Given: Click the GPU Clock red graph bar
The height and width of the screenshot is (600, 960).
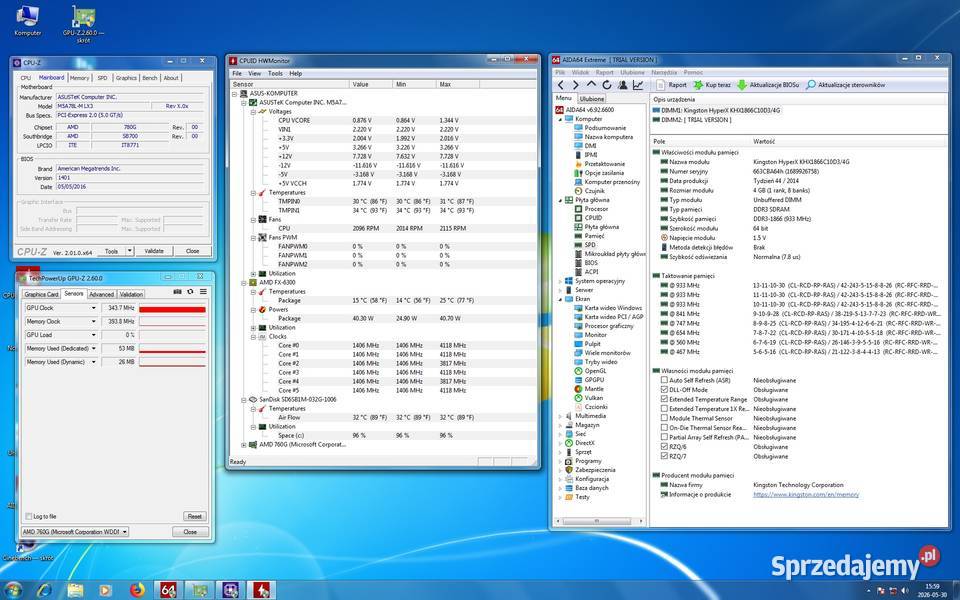Looking at the screenshot, I should [x=172, y=309].
